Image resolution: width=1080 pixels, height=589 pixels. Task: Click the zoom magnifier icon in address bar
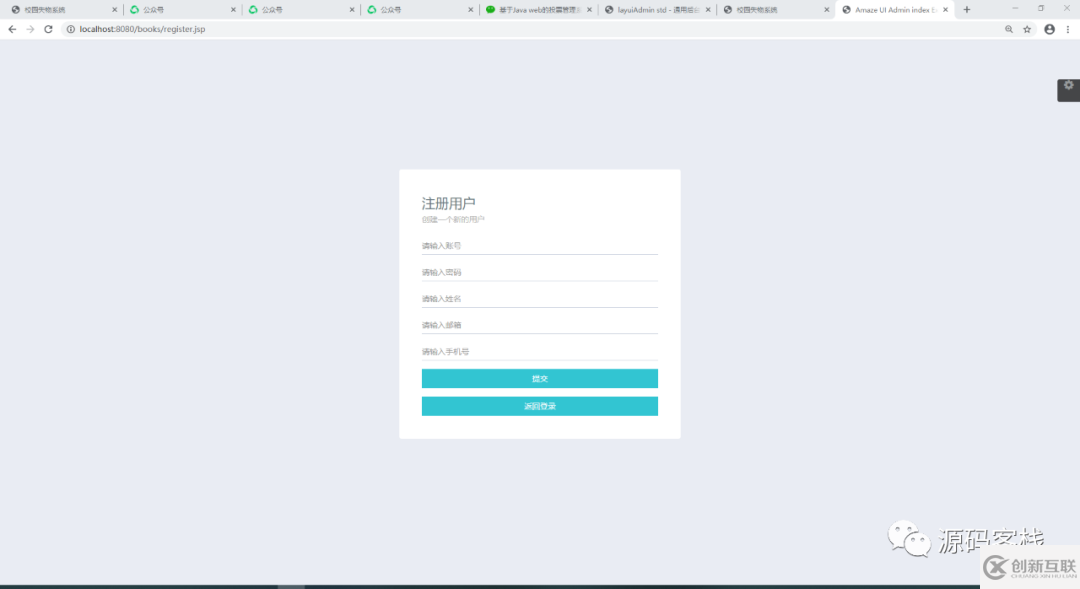pyautogui.click(x=1009, y=29)
